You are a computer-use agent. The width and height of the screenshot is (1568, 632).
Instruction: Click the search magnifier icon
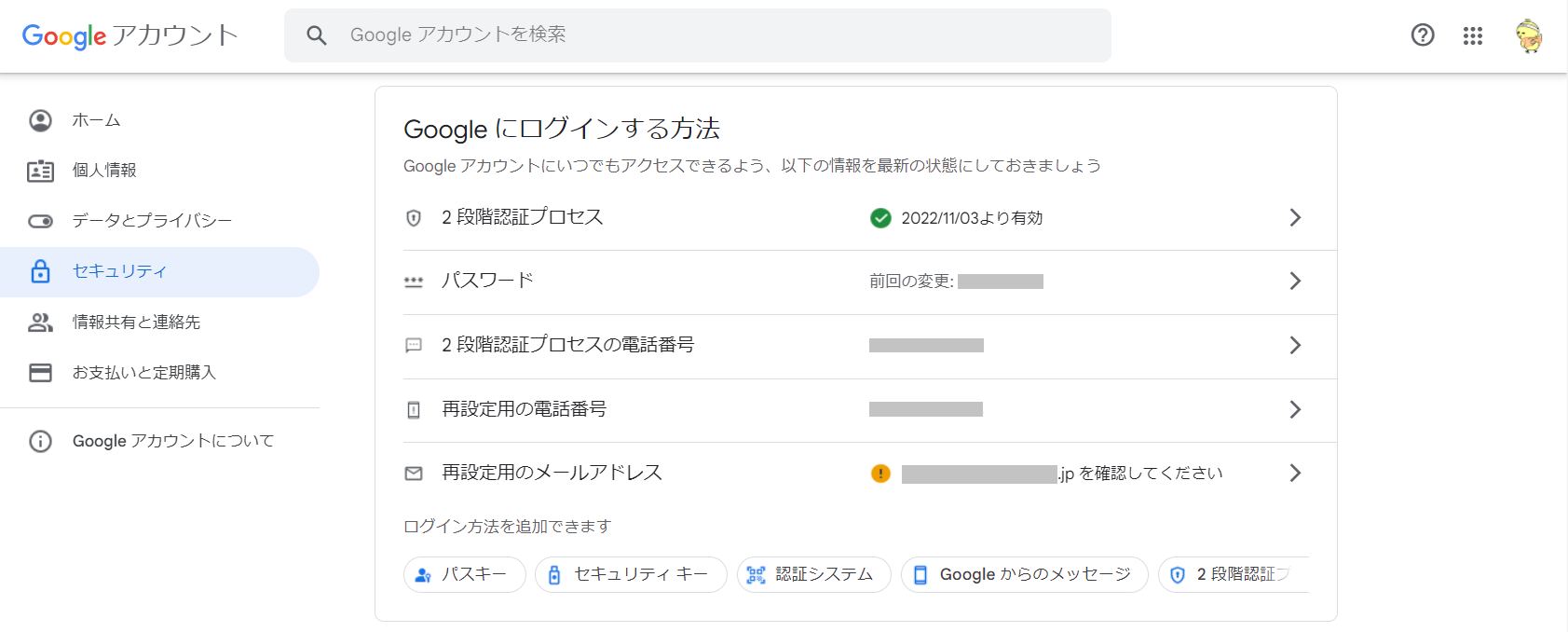click(x=317, y=35)
